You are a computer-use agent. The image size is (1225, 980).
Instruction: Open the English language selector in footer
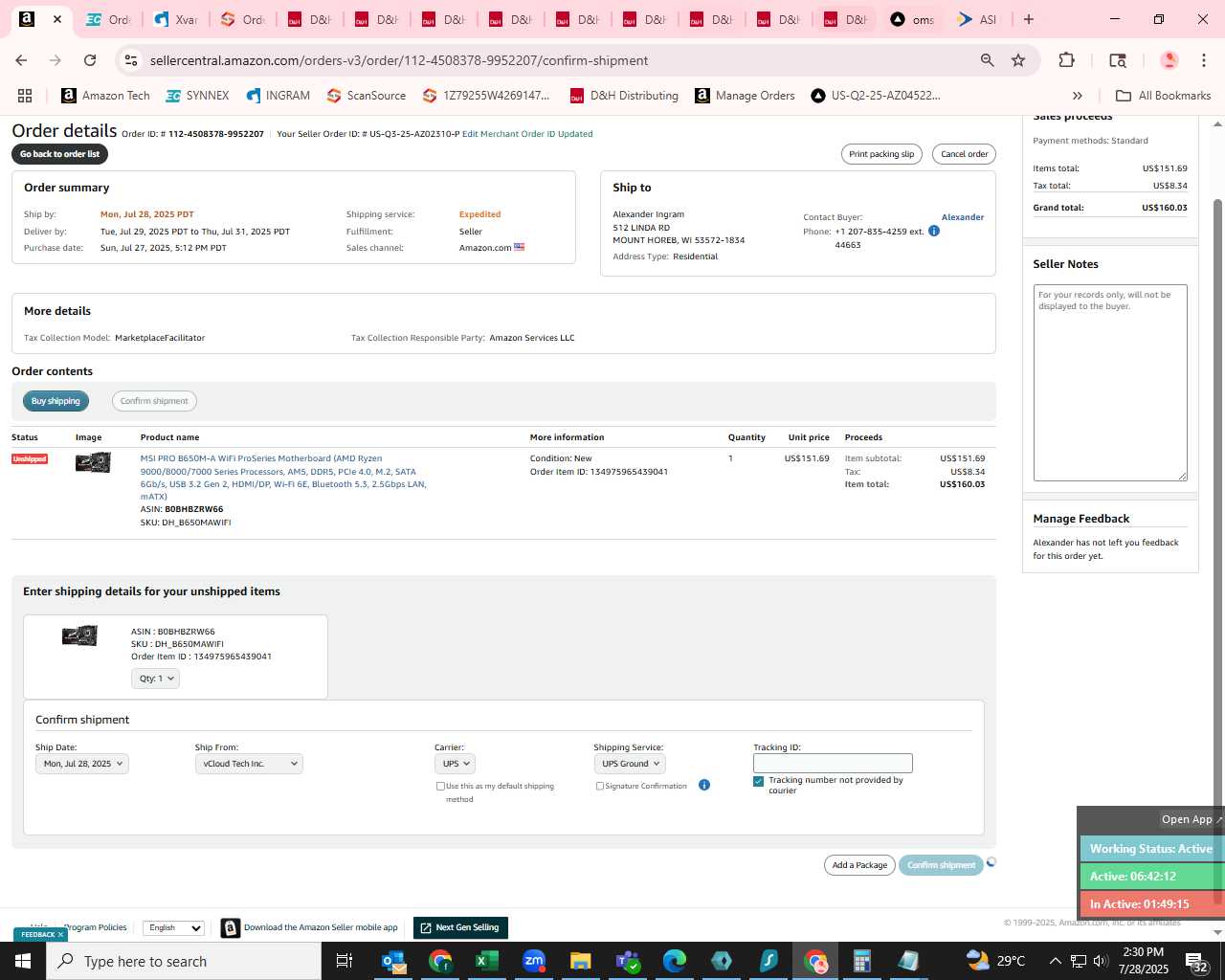(173, 927)
